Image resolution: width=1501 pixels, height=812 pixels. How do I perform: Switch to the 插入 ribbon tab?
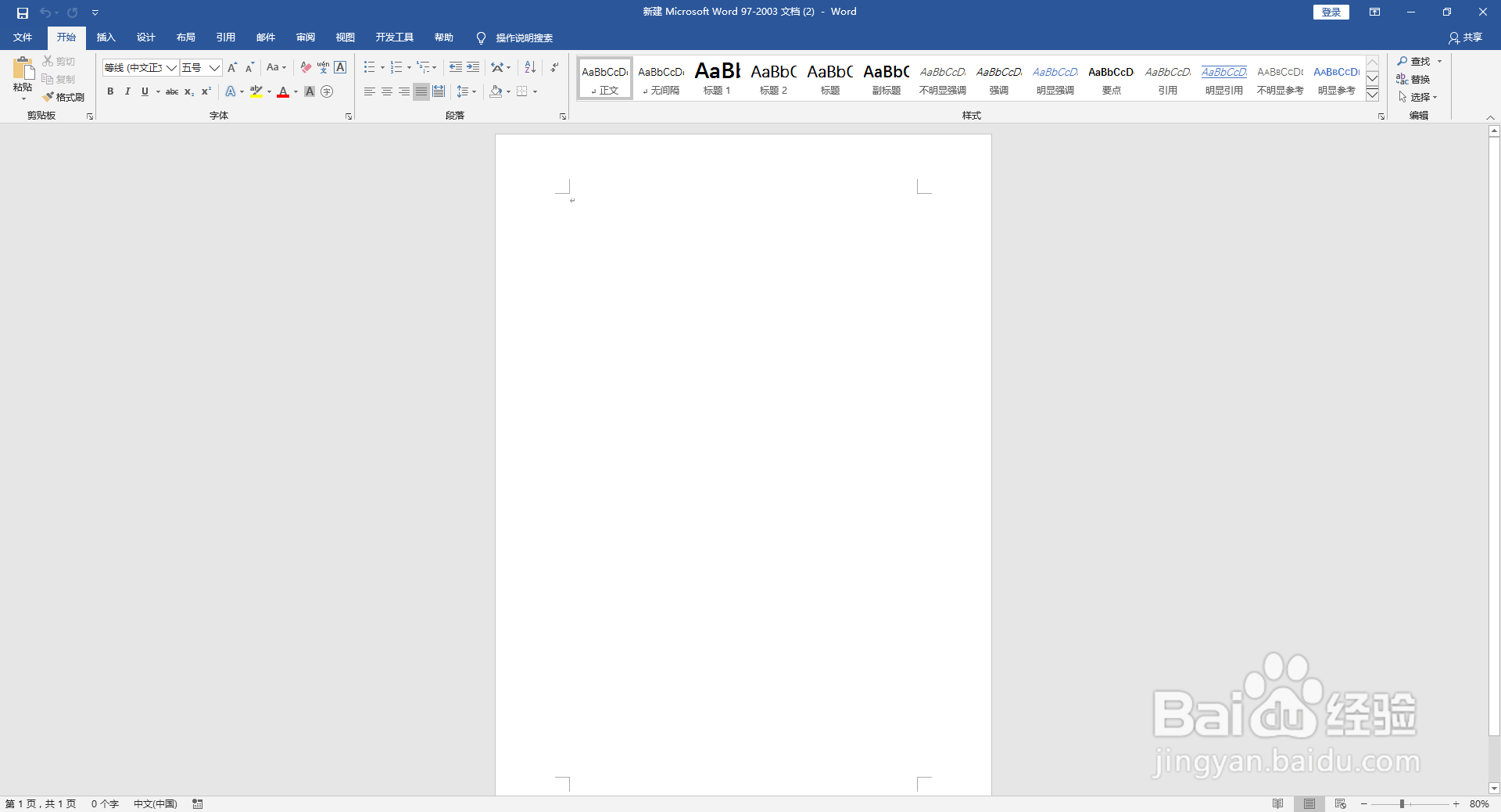pyautogui.click(x=106, y=37)
